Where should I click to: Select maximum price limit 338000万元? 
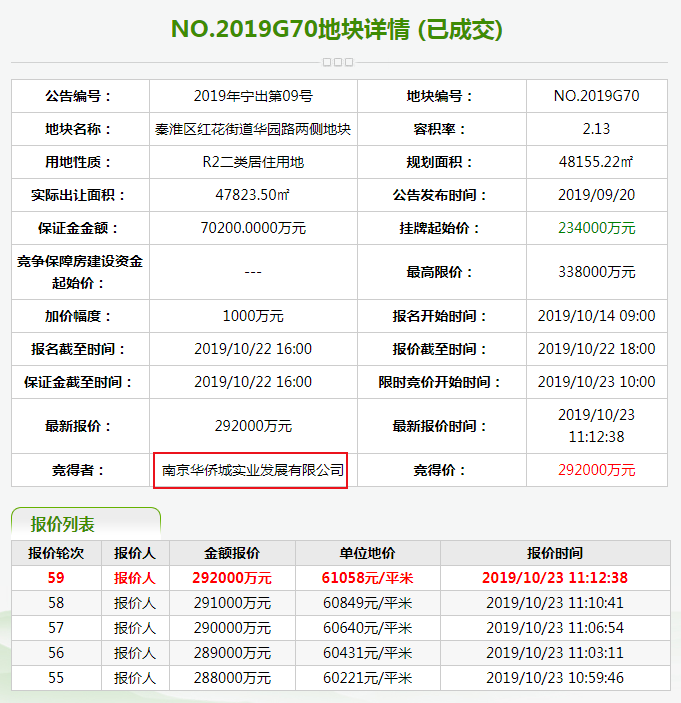pyautogui.click(x=597, y=272)
